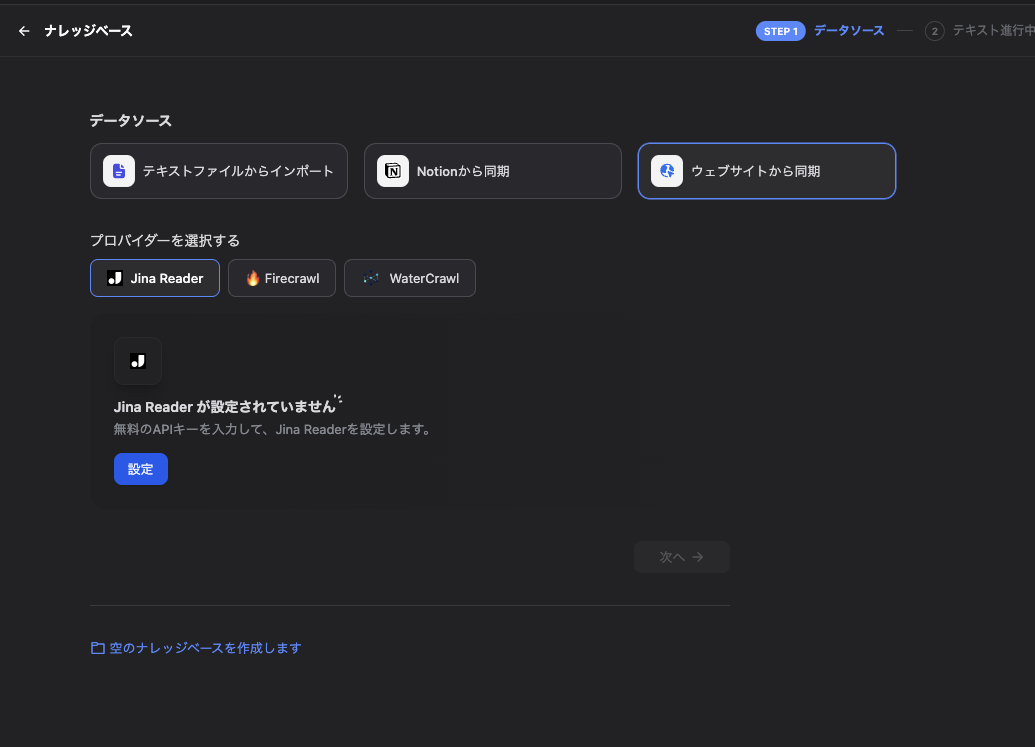The height and width of the screenshot is (747, 1035).
Task: Click the 次へ button
Action: [x=681, y=557]
